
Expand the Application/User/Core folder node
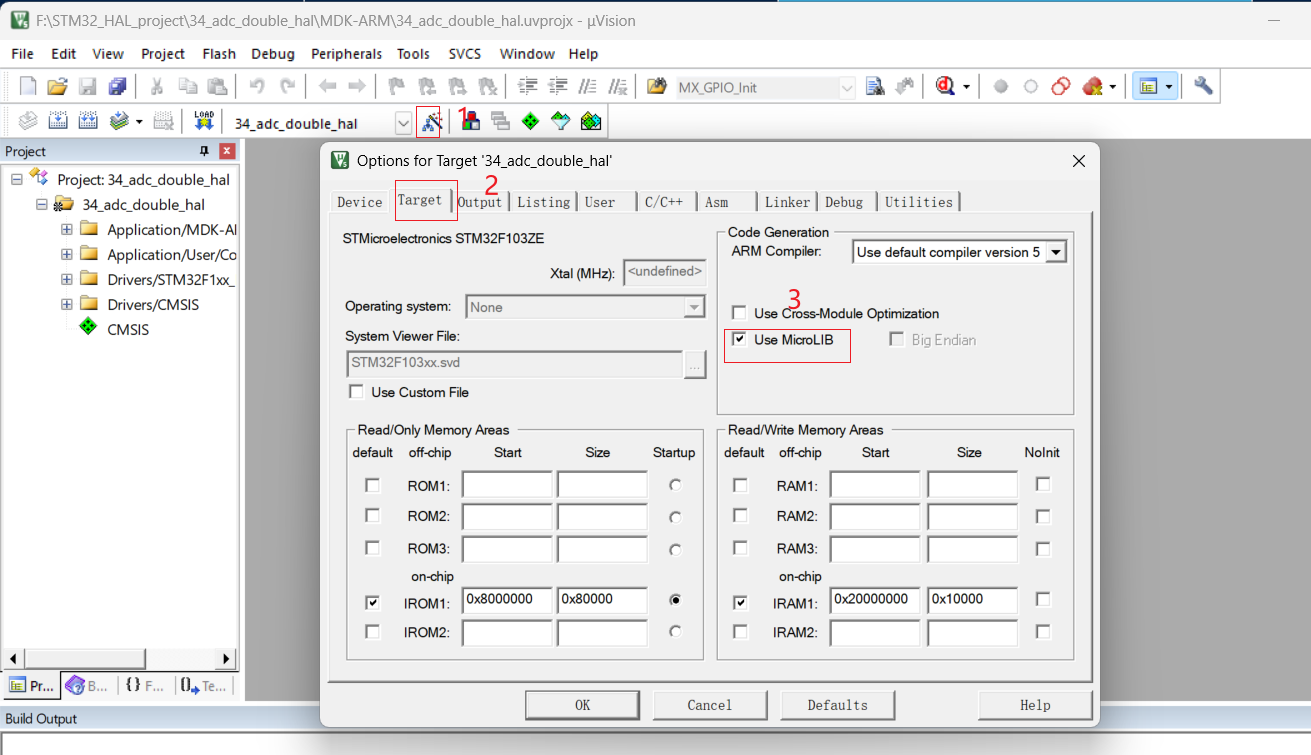click(67, 254)
